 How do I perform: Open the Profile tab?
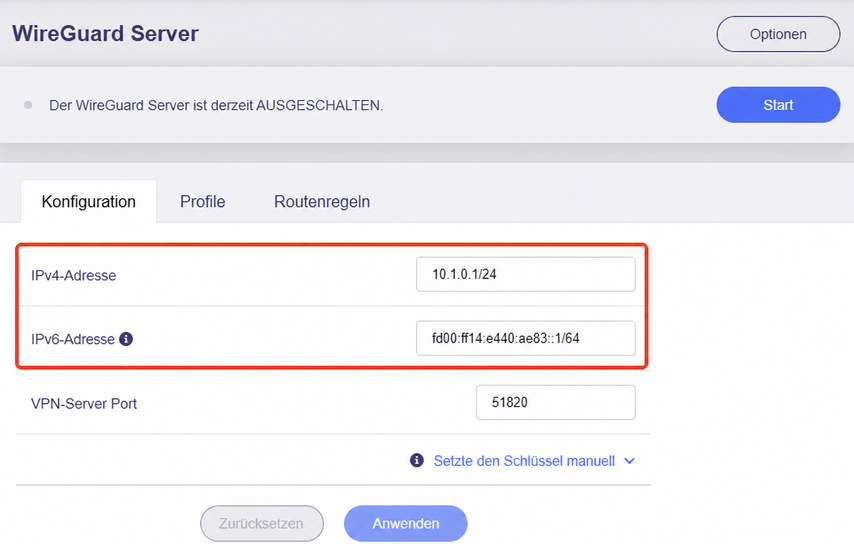point(203,201)
